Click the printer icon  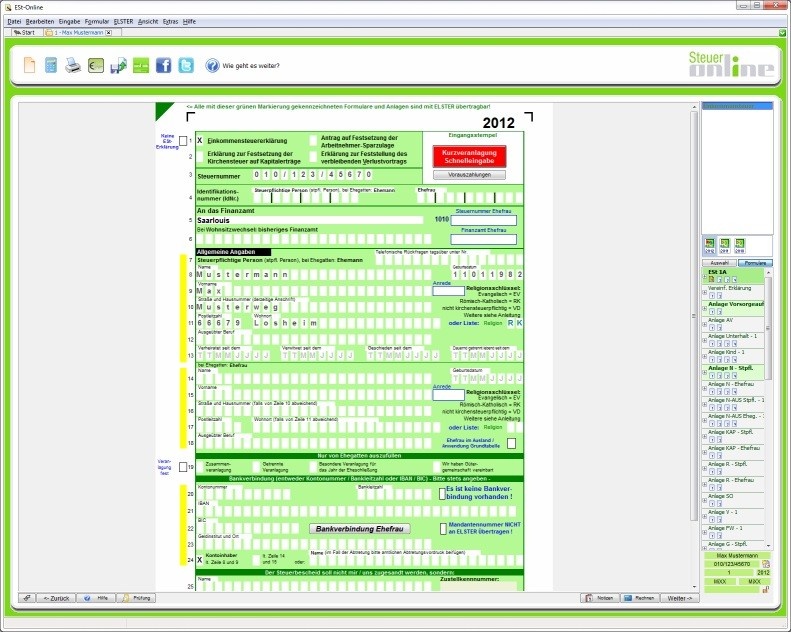click(x=73, y=66)
